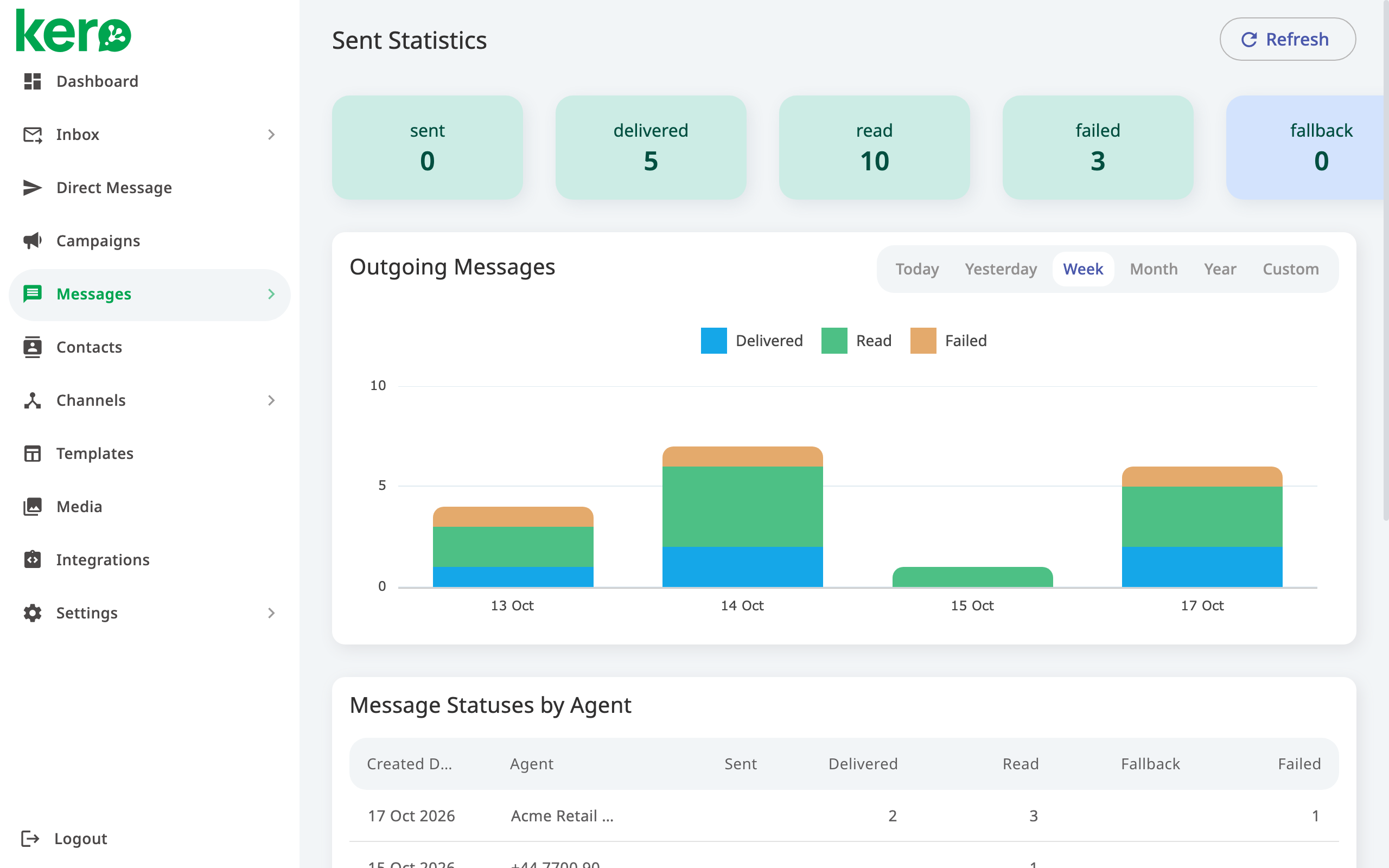This screenshot has width=1389, height=868.
Task: Click the Media gallery icon
Action: [33, 506]
